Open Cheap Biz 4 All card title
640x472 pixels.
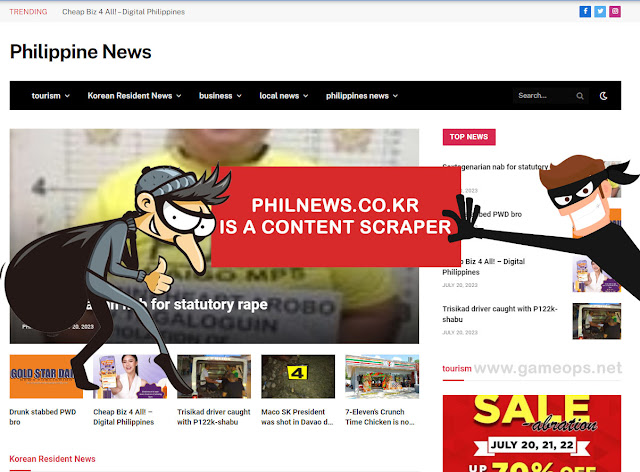pyautogui.click(x=123, y=417)
